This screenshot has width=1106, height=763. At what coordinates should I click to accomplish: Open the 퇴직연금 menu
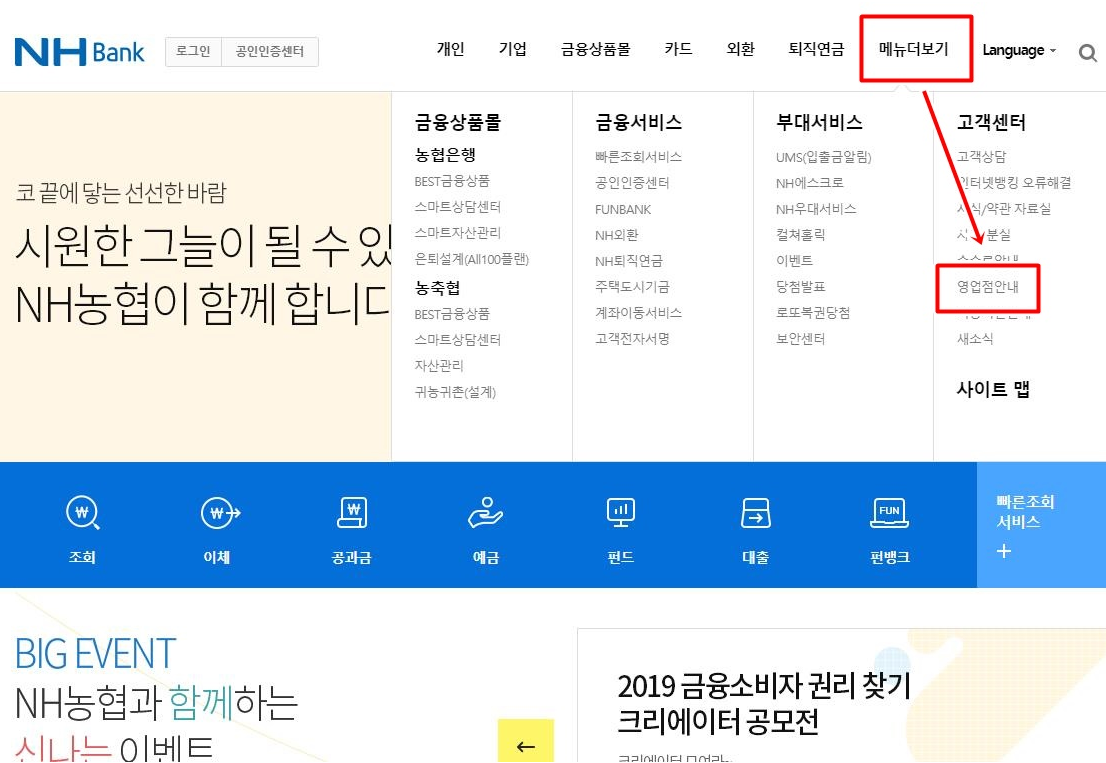coord(816,49)
